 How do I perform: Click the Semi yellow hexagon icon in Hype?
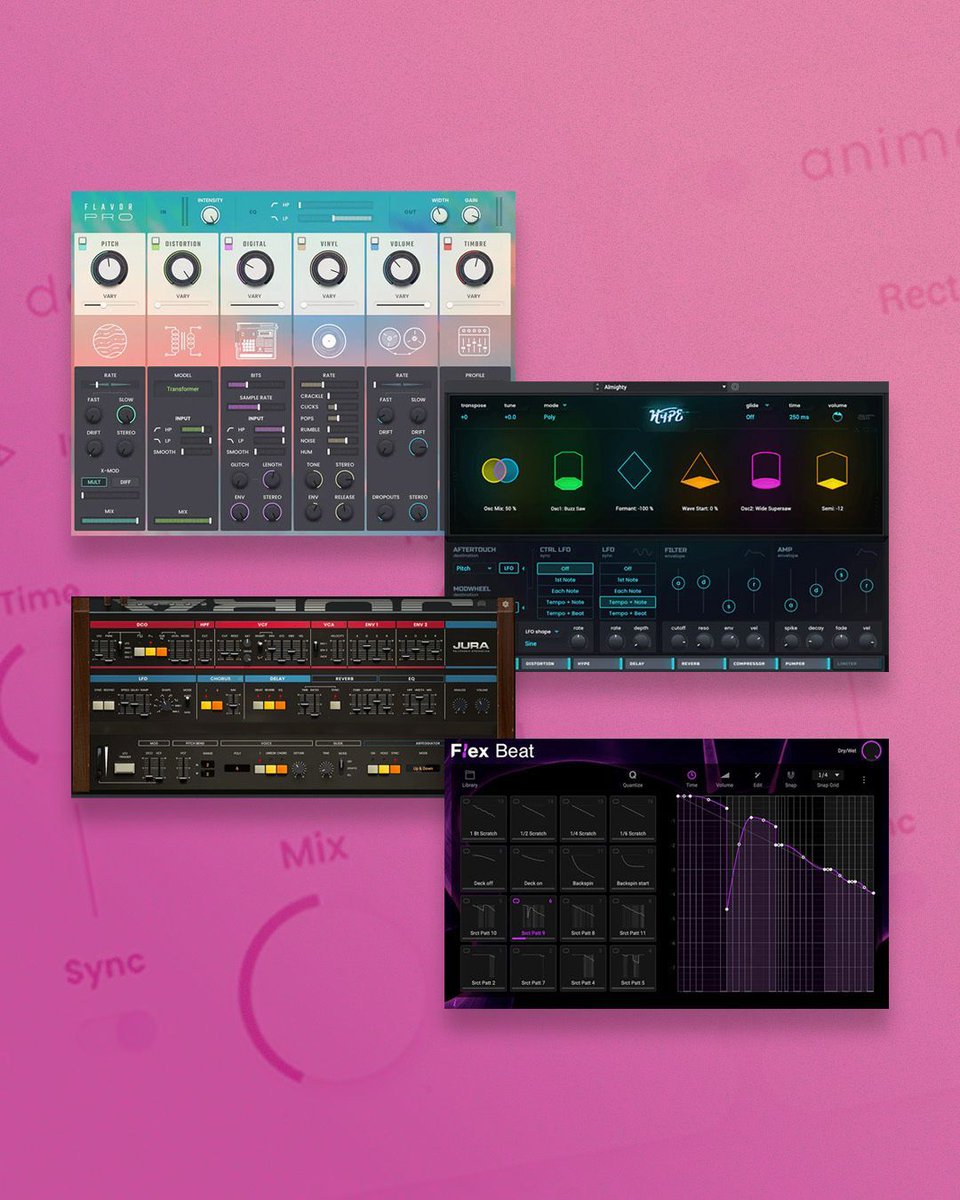(832, 470)
